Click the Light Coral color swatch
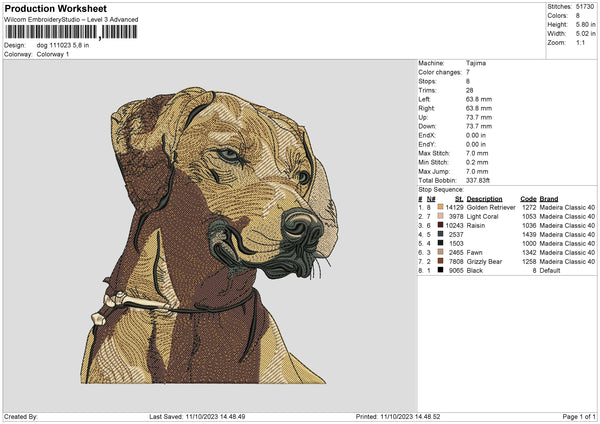This screenshot has width=600, height=424. (x=440, y=216)
